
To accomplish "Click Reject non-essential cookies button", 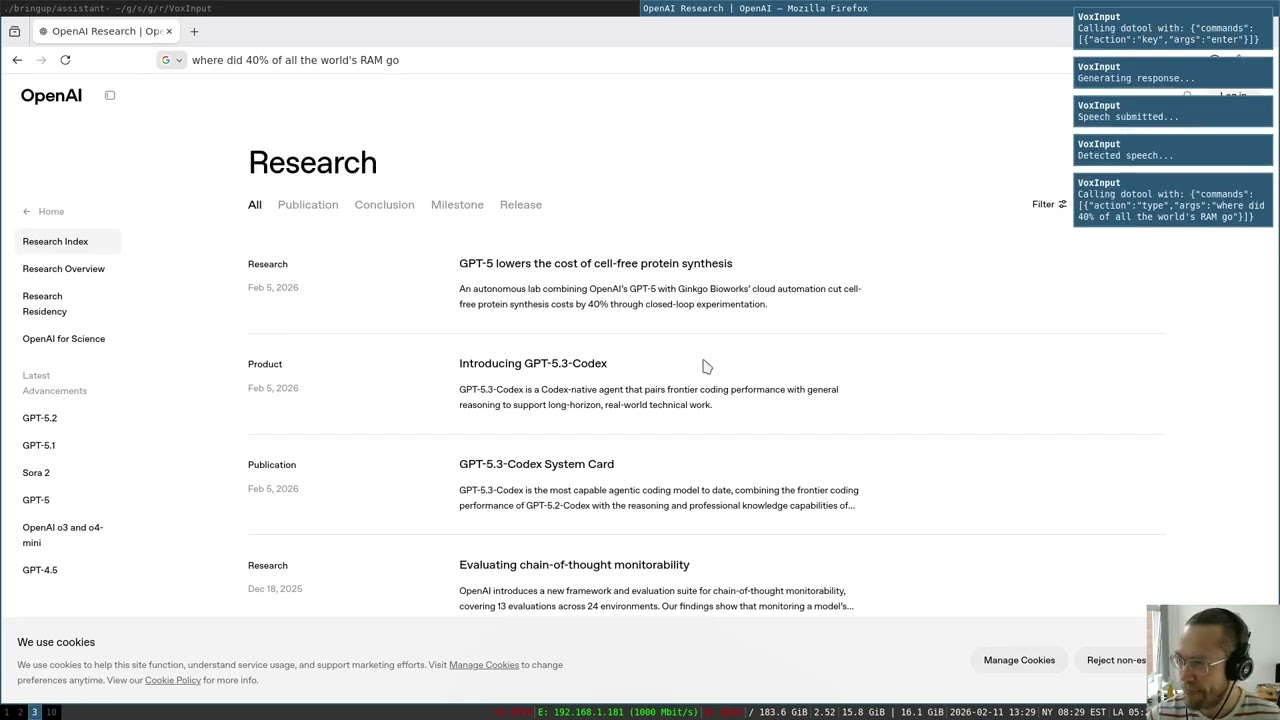I will 1112,660.
